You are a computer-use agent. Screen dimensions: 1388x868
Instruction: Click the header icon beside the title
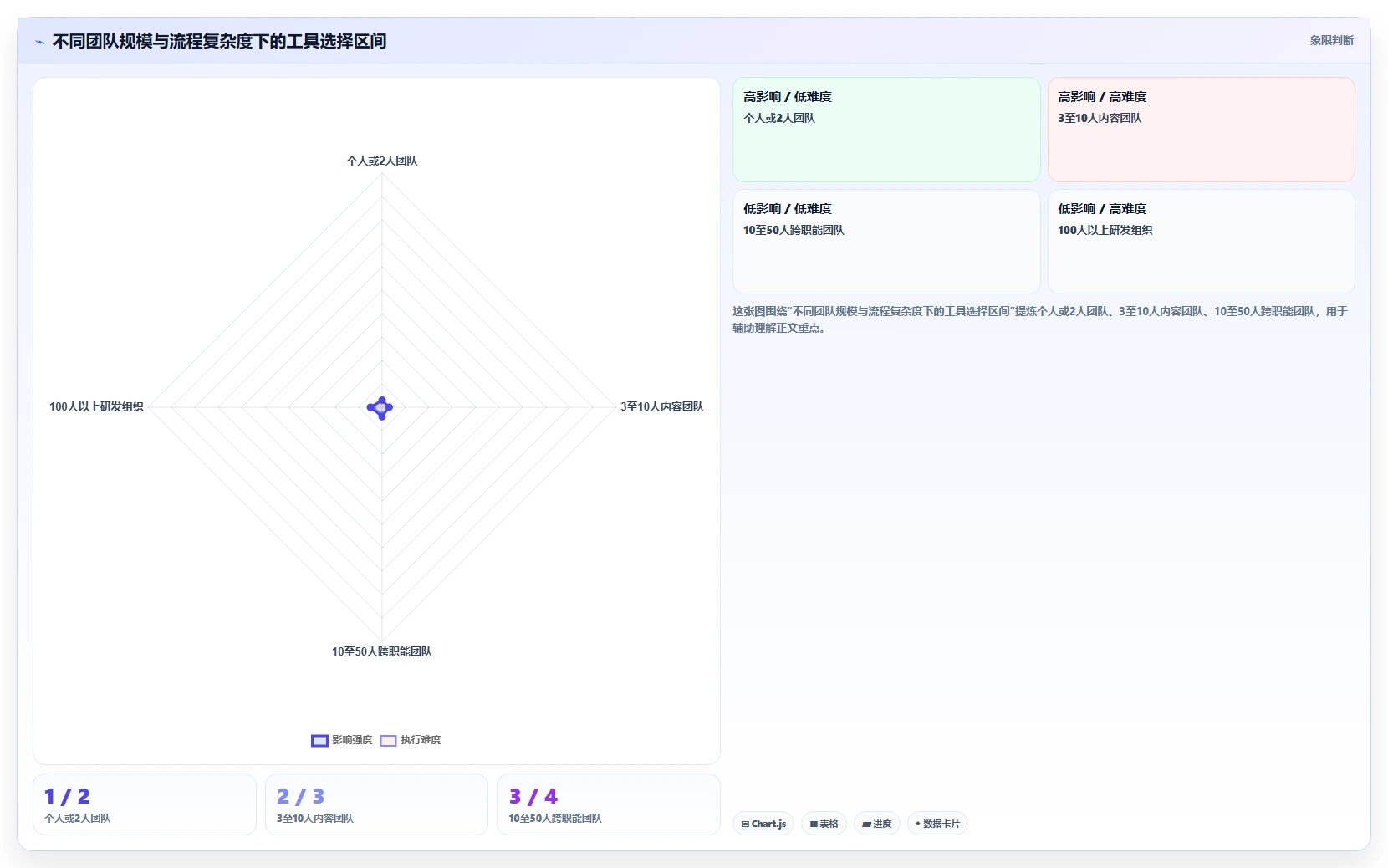[x=39, y=42]
